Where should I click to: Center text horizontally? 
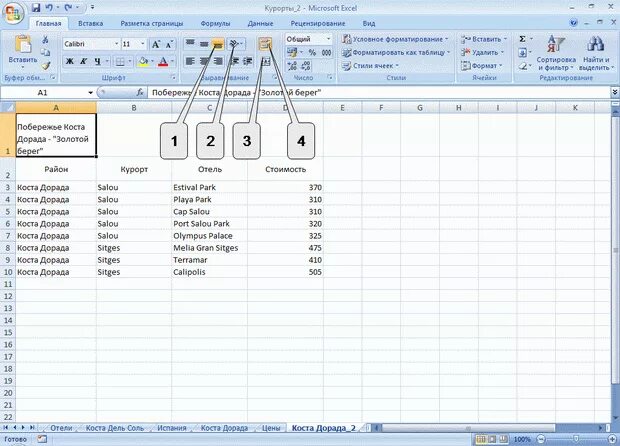pos(204,61)
